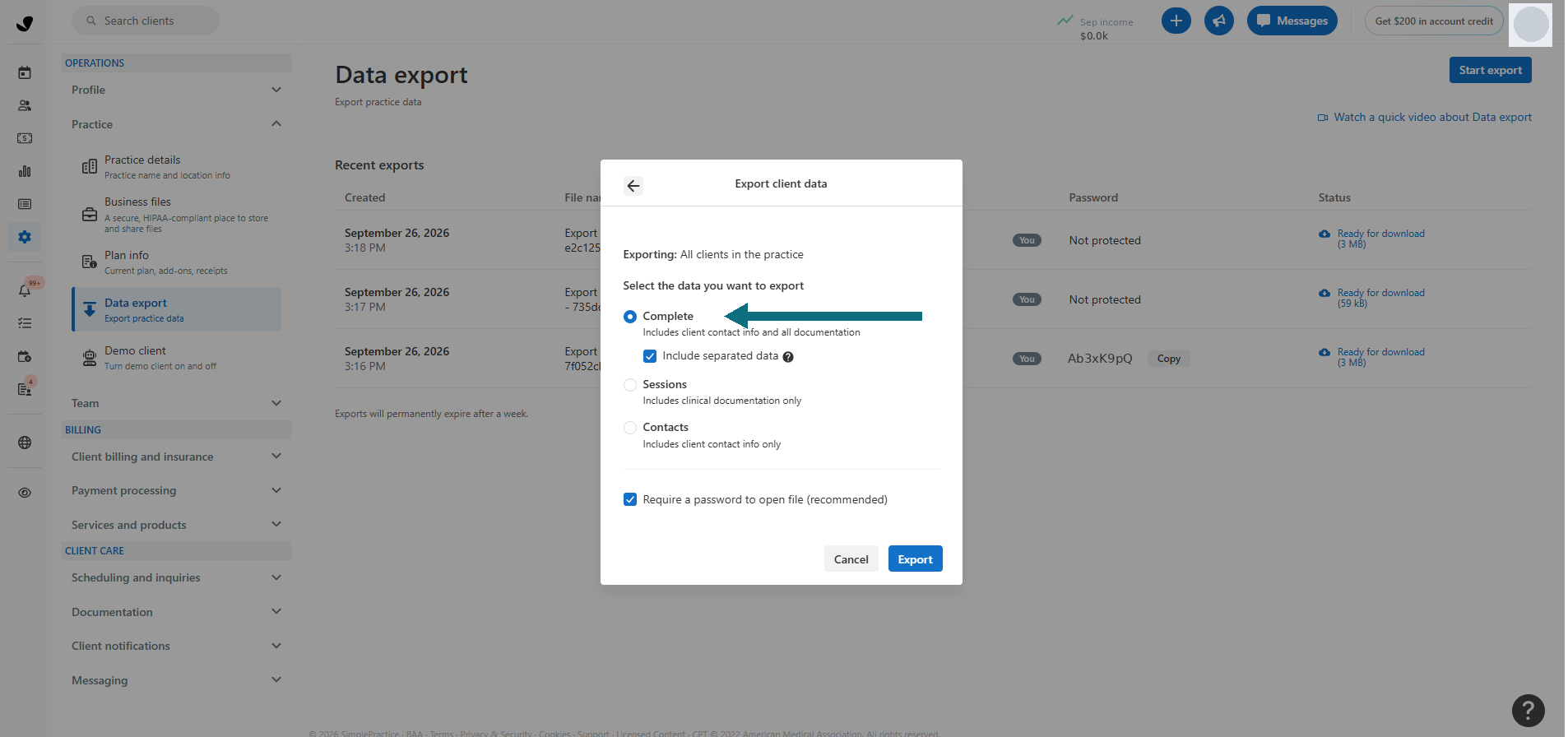Open the calendar icon in left rail
The width and height of the screenshot is (1568, 737).
coord(25,72)
